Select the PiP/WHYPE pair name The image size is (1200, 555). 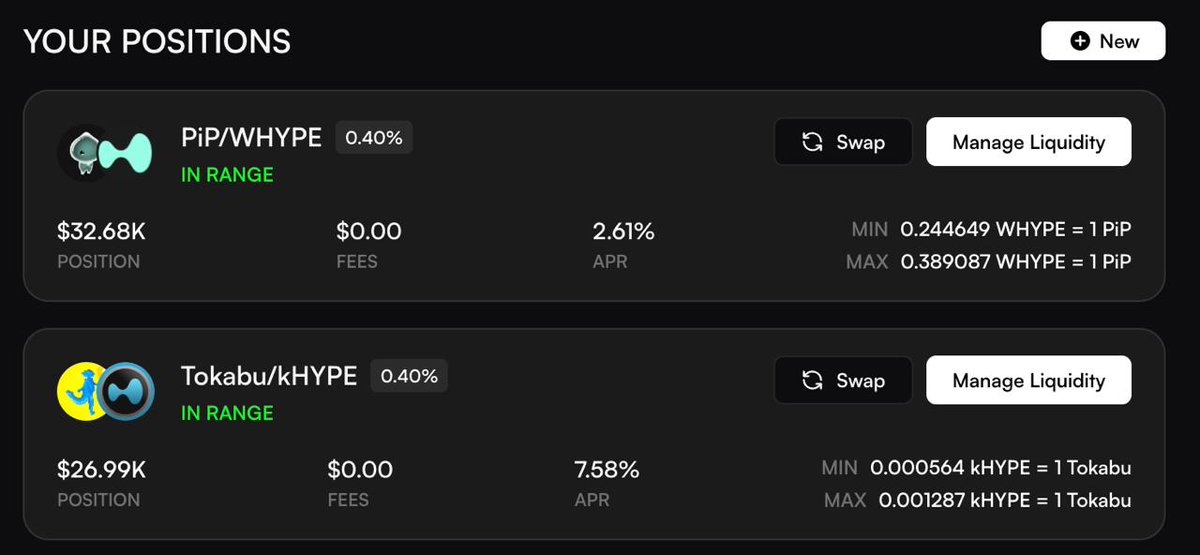point(251,137)
